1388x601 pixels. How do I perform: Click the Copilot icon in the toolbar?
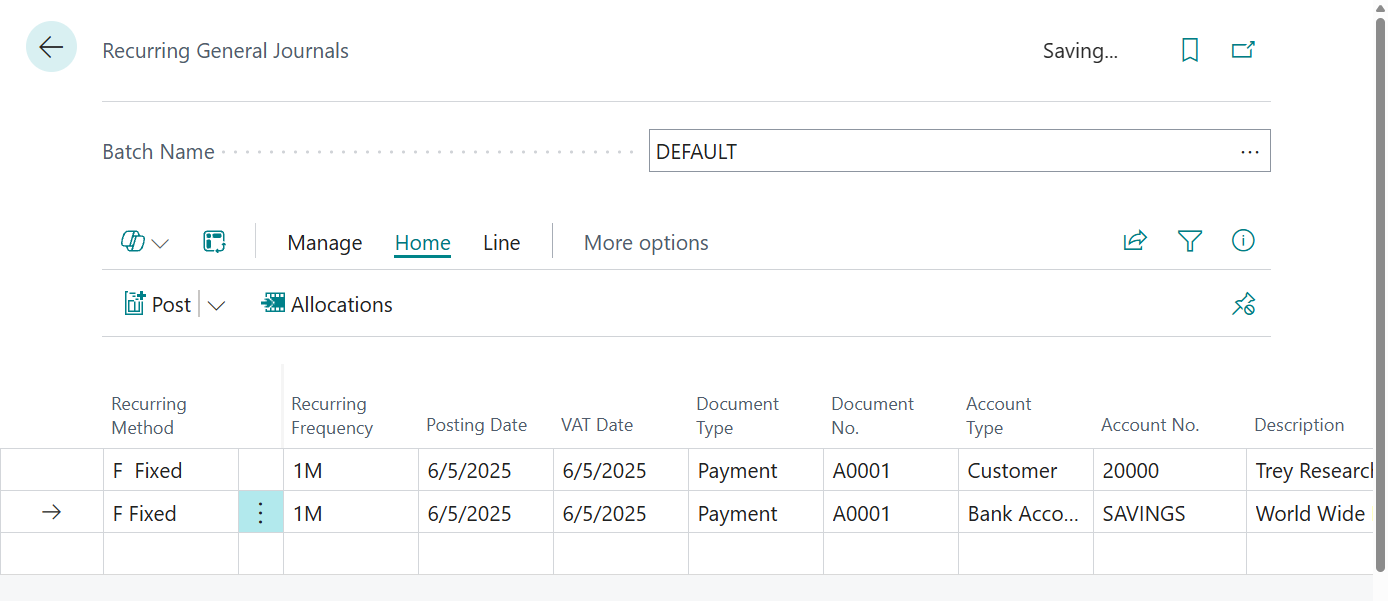coord(135,241)
